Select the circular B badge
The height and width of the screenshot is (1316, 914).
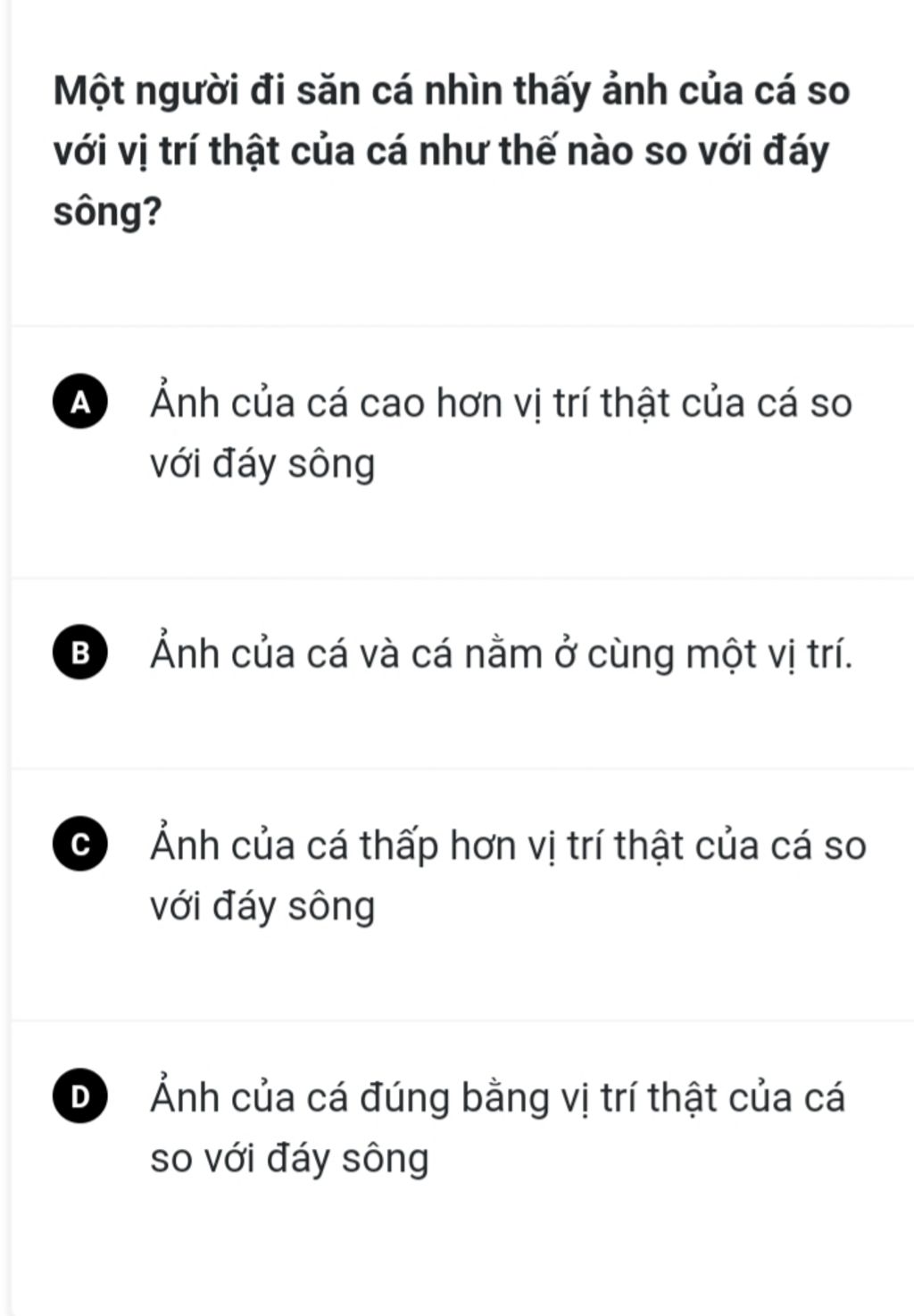[80, 654]
